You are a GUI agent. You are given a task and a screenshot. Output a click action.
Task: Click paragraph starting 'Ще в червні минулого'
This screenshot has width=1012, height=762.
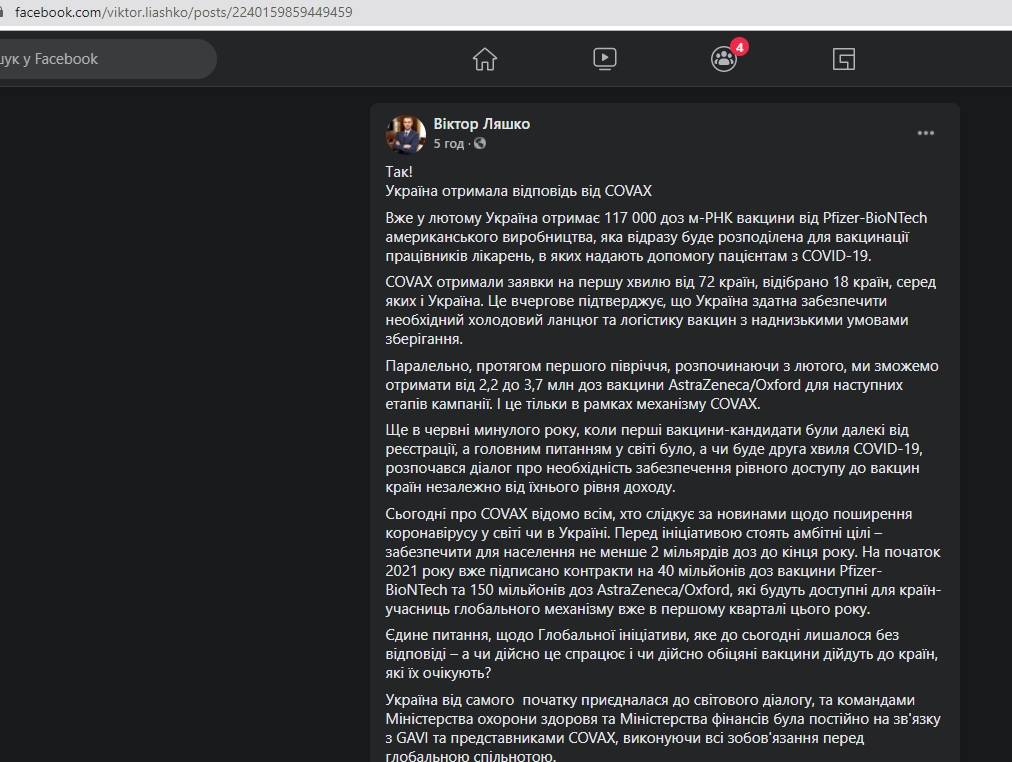pos(654,458)
